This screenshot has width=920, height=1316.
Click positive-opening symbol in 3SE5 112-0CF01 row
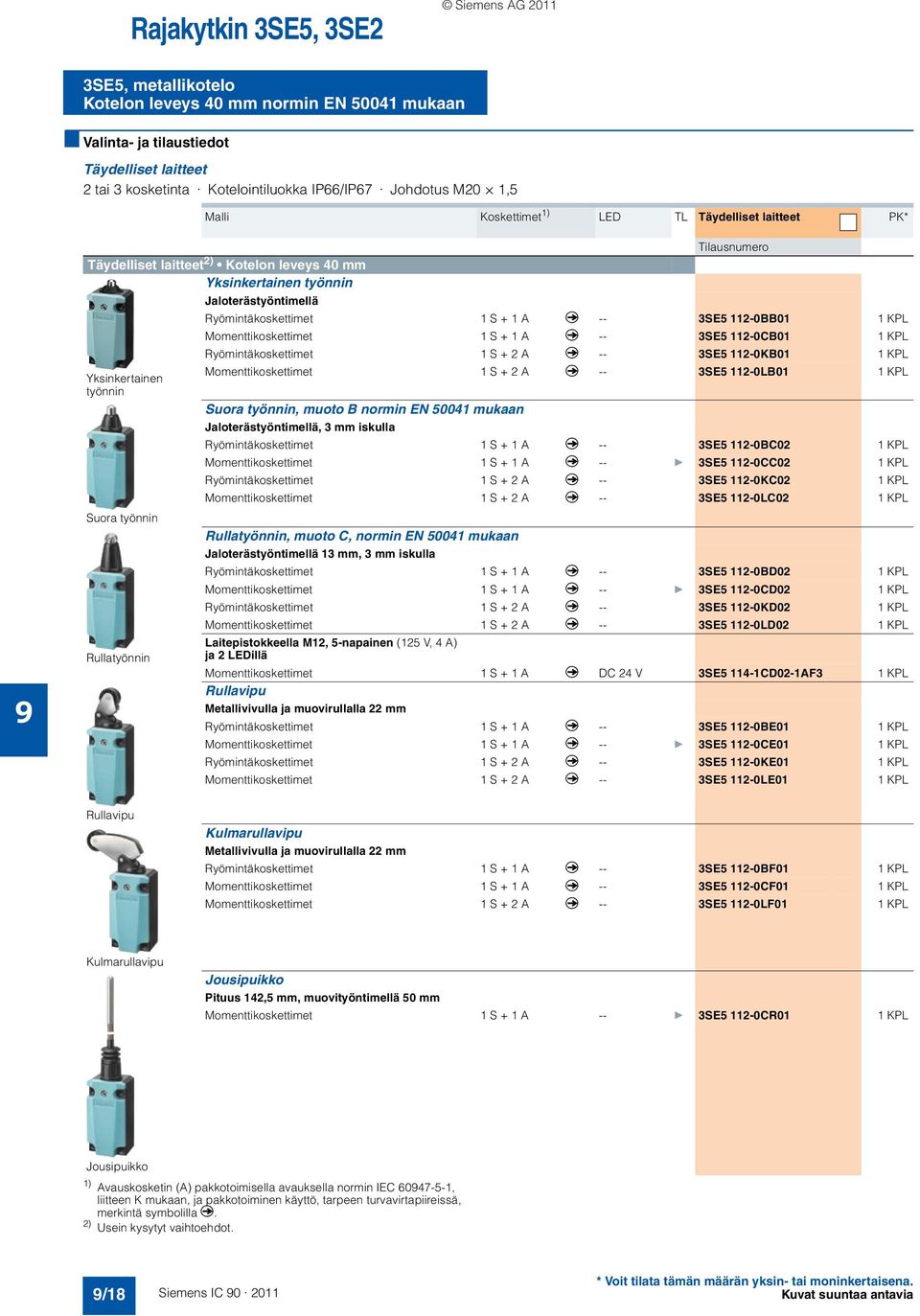(x=572, y=886)
